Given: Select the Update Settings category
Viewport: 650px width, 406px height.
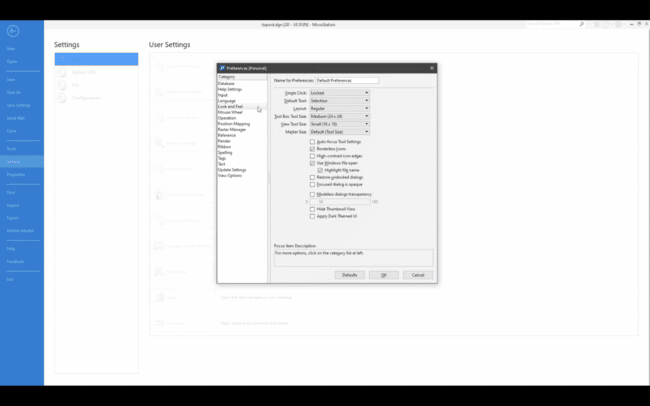Looking at the screenshot, I should (232, 170).
